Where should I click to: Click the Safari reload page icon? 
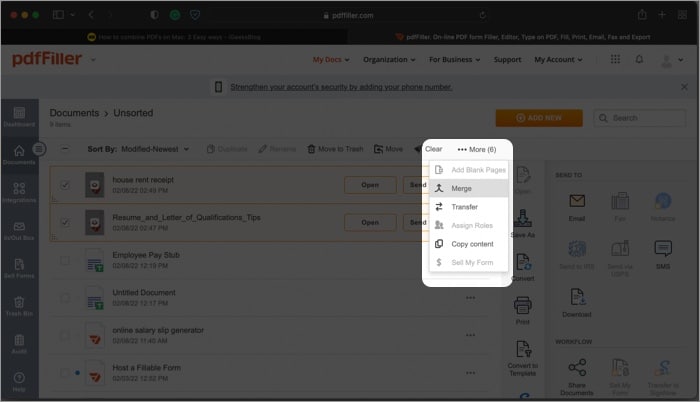[483, 15]
